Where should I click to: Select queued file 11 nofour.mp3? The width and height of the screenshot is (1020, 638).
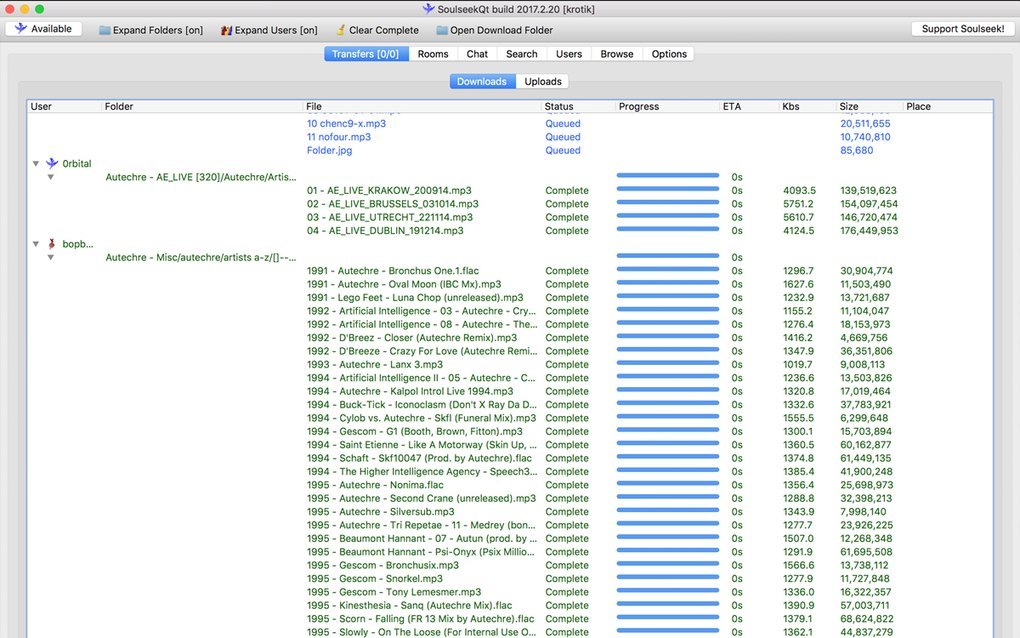point(339,137)
